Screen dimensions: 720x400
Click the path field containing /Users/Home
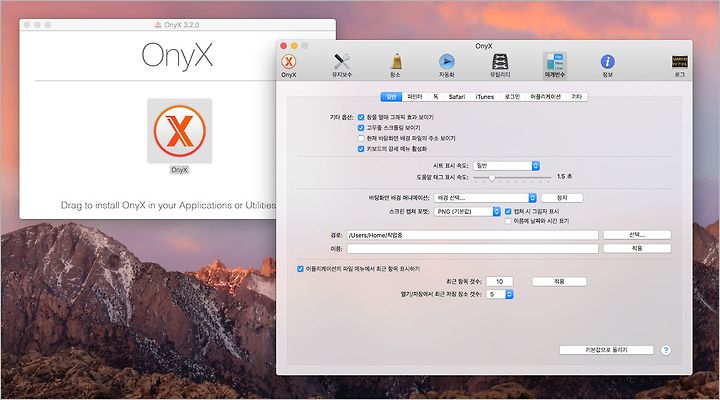[x=472, y=235]
